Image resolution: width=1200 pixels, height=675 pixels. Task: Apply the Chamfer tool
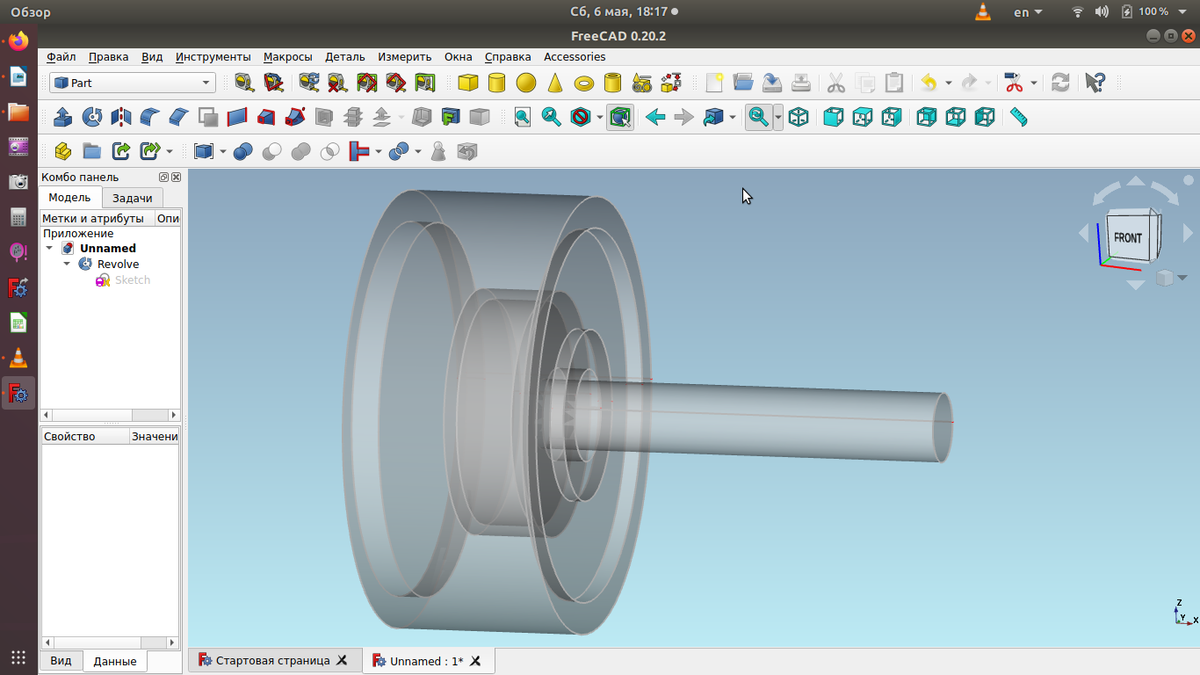point(179,117)
